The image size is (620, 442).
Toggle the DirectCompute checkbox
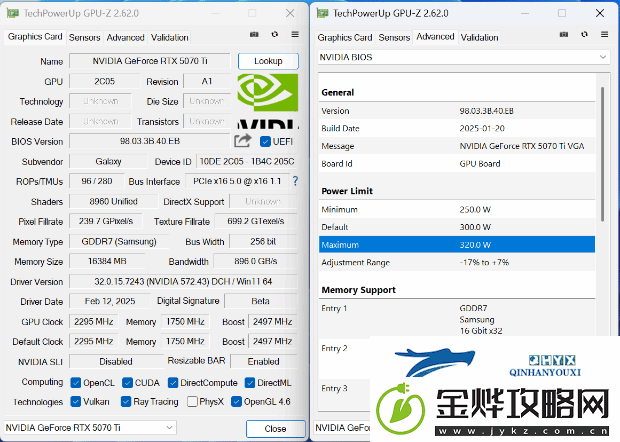tap(173, 383)
